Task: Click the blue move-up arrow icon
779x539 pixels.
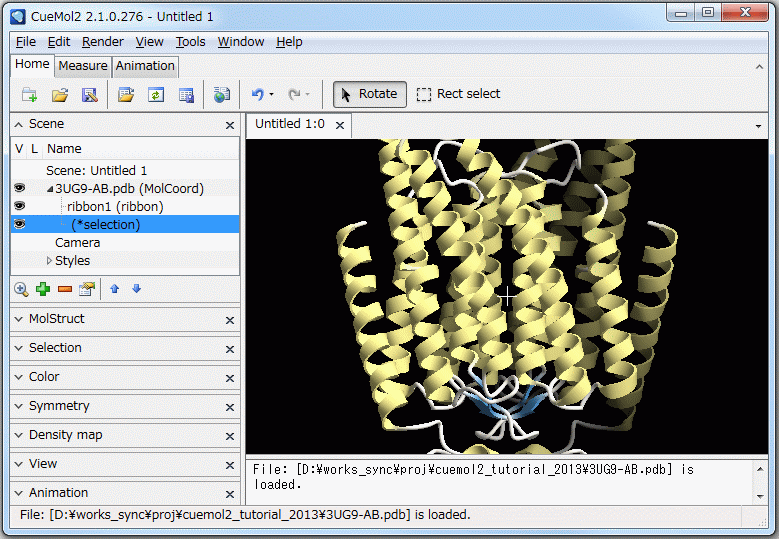Action: pos(114,289)
